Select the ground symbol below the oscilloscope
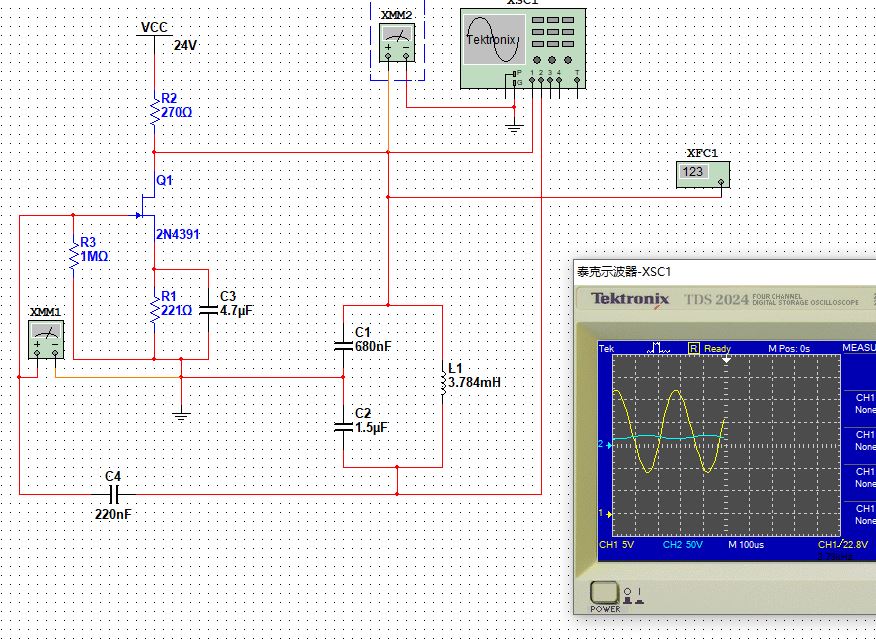This screenshot has width=876, height=639. pos(514,126)
